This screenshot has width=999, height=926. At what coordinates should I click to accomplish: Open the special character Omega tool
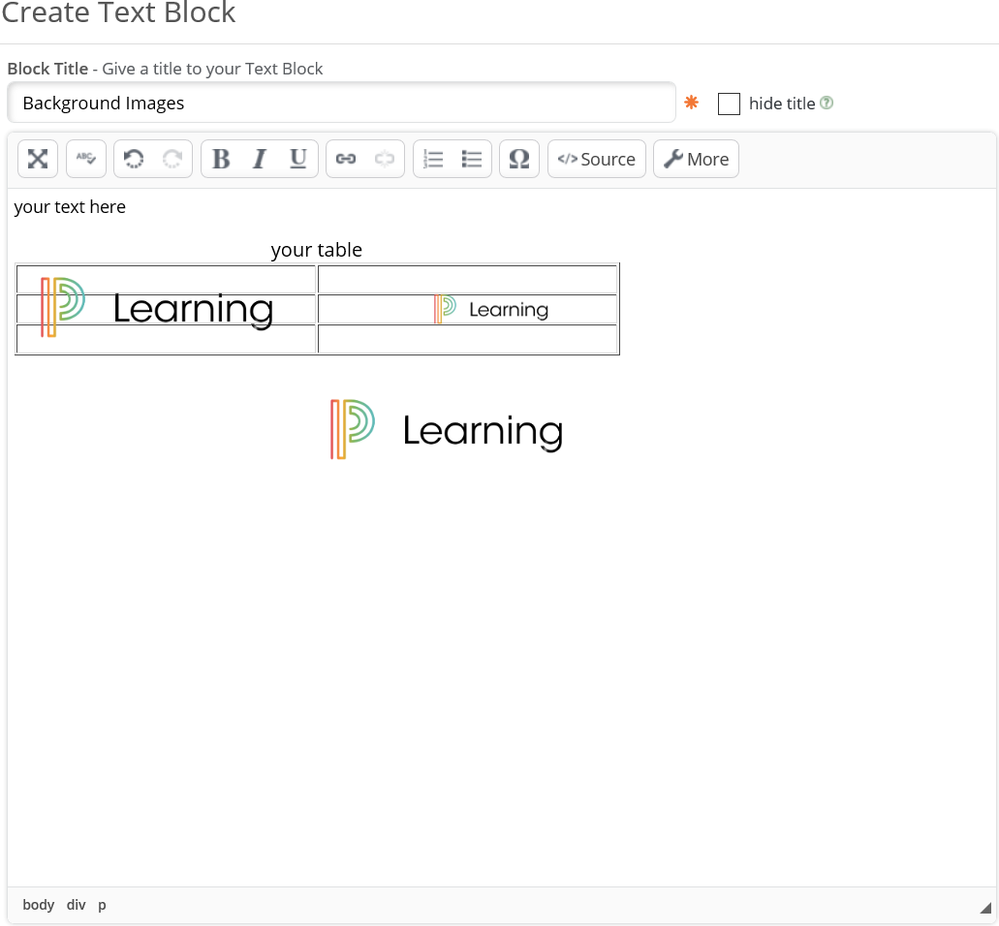(519, 159)
